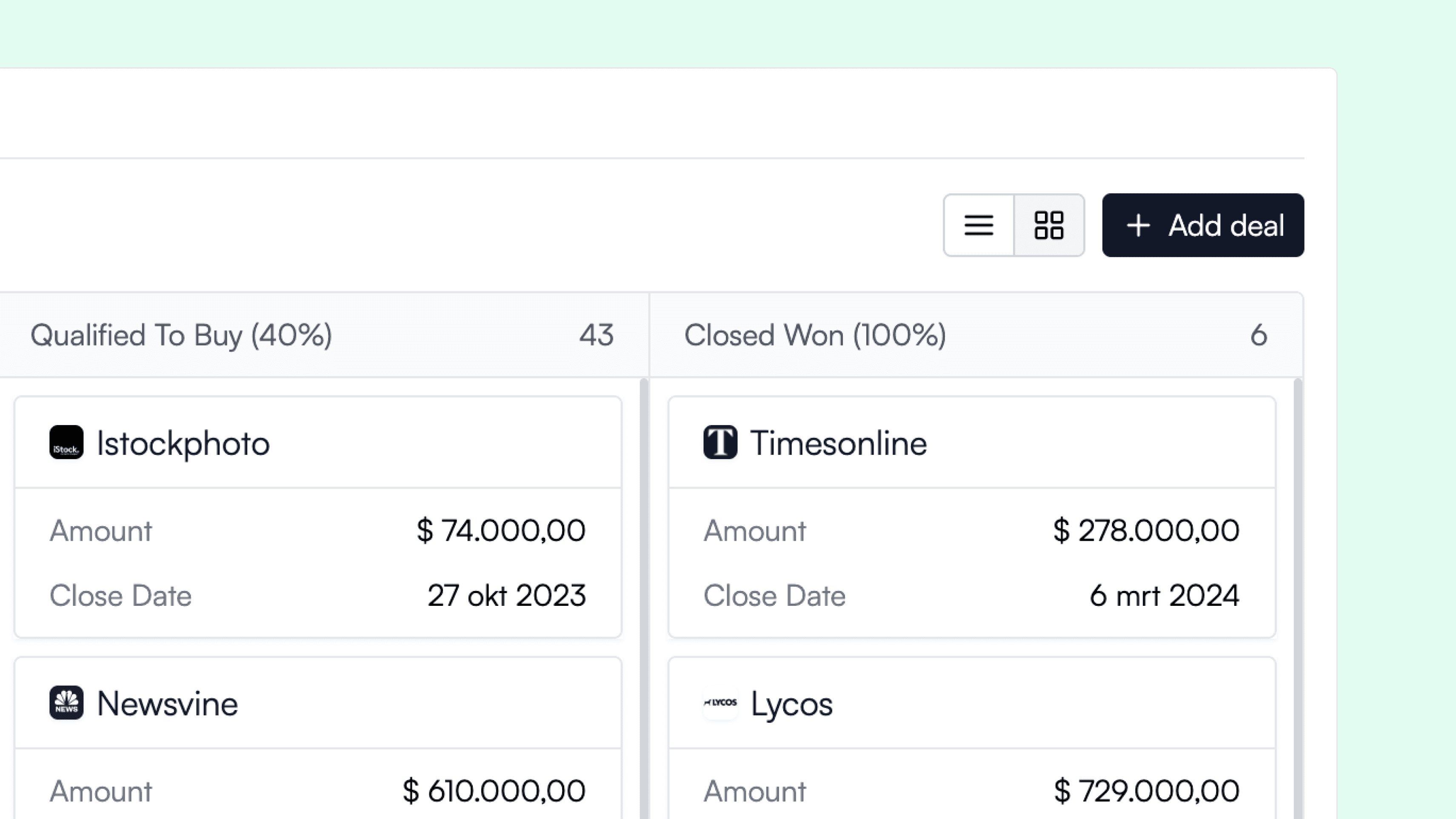Viewport: 1456px width, 819px height.
Task: Open the Timesonline deal title
Action: (x=838, y=443)
